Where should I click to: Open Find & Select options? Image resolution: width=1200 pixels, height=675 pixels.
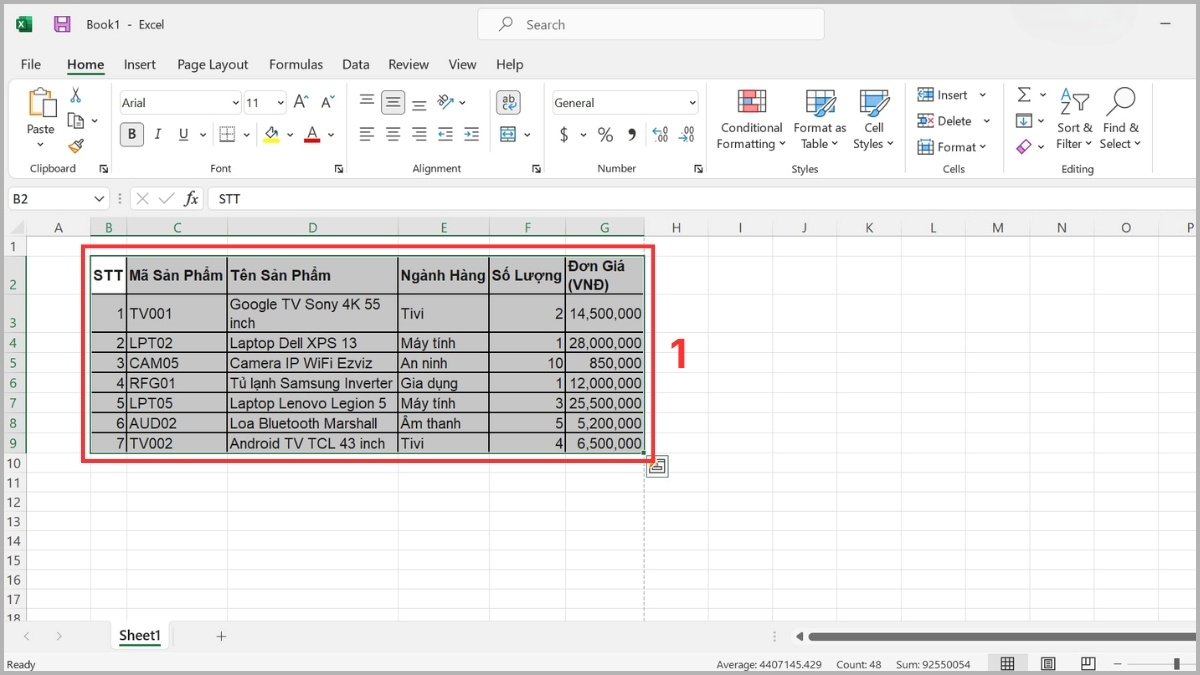point(1120,118)
